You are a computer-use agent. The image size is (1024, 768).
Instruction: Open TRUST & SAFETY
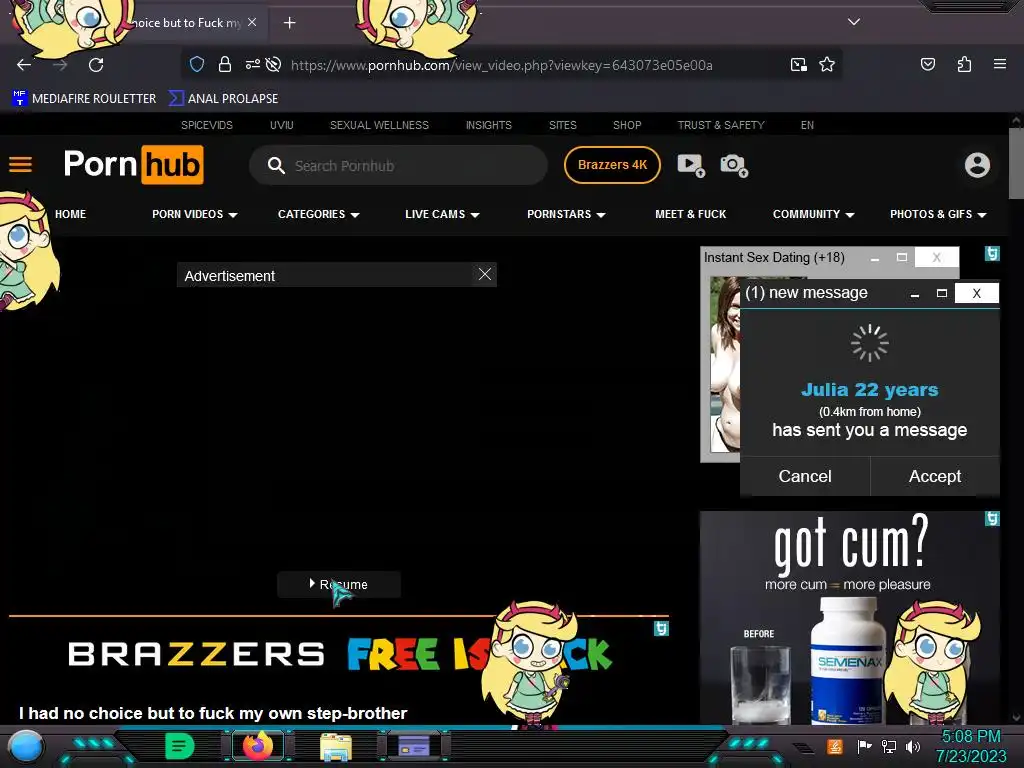[x=721, y=125]
